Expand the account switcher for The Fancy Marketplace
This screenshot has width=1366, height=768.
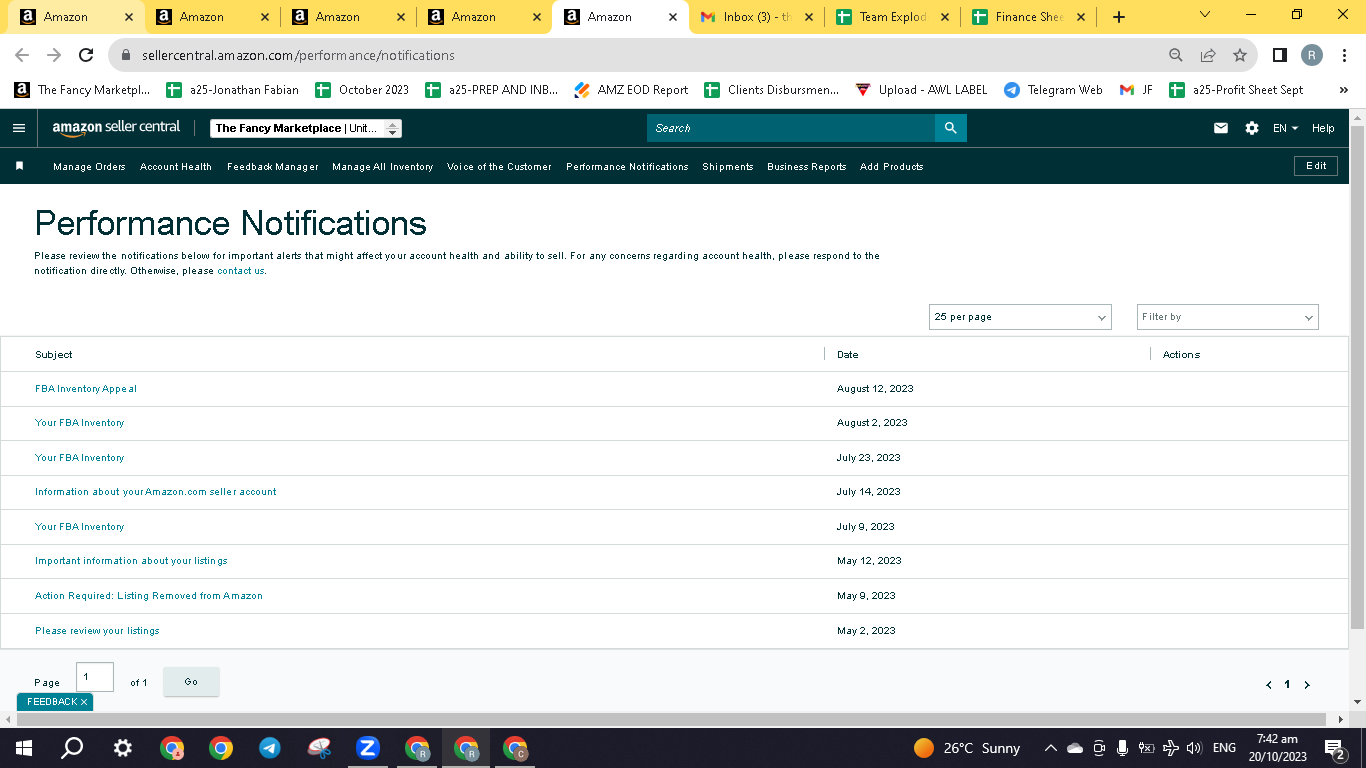pyautogui.click(x=306, y=128)
